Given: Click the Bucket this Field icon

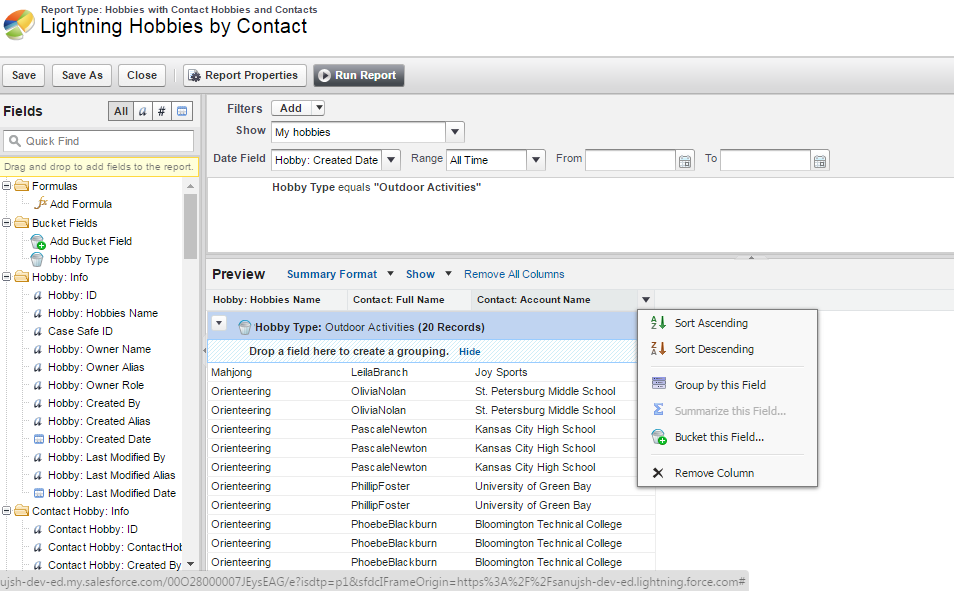Looking at the screenshot, I should (659, 437).
